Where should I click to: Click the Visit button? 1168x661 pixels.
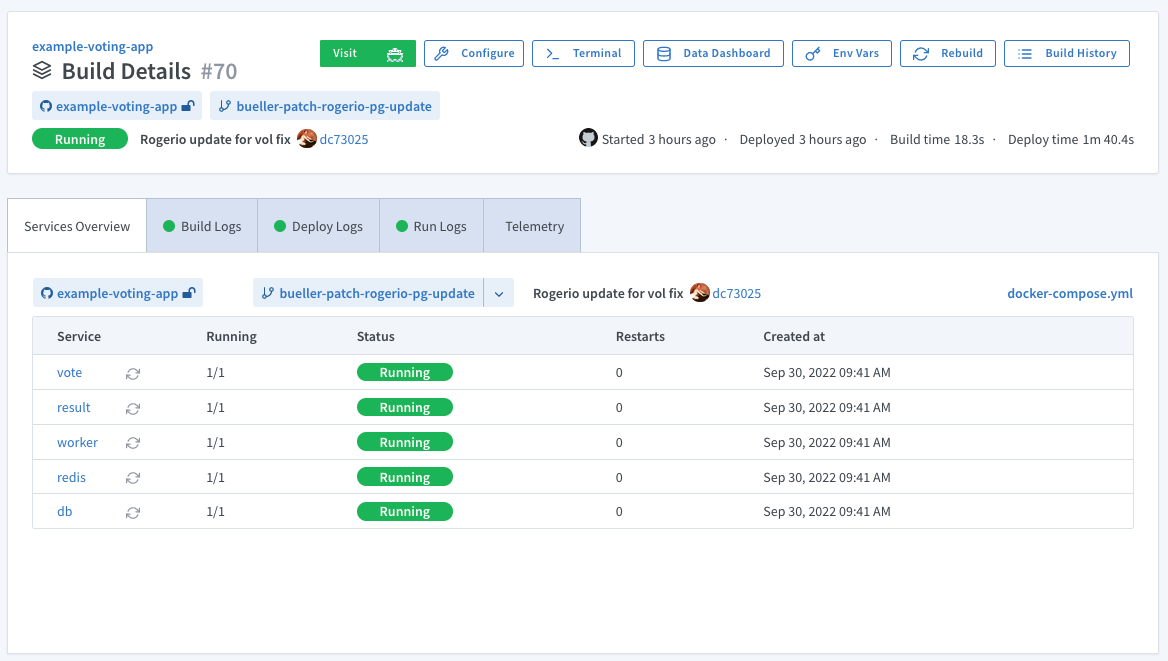coord(368,54)
